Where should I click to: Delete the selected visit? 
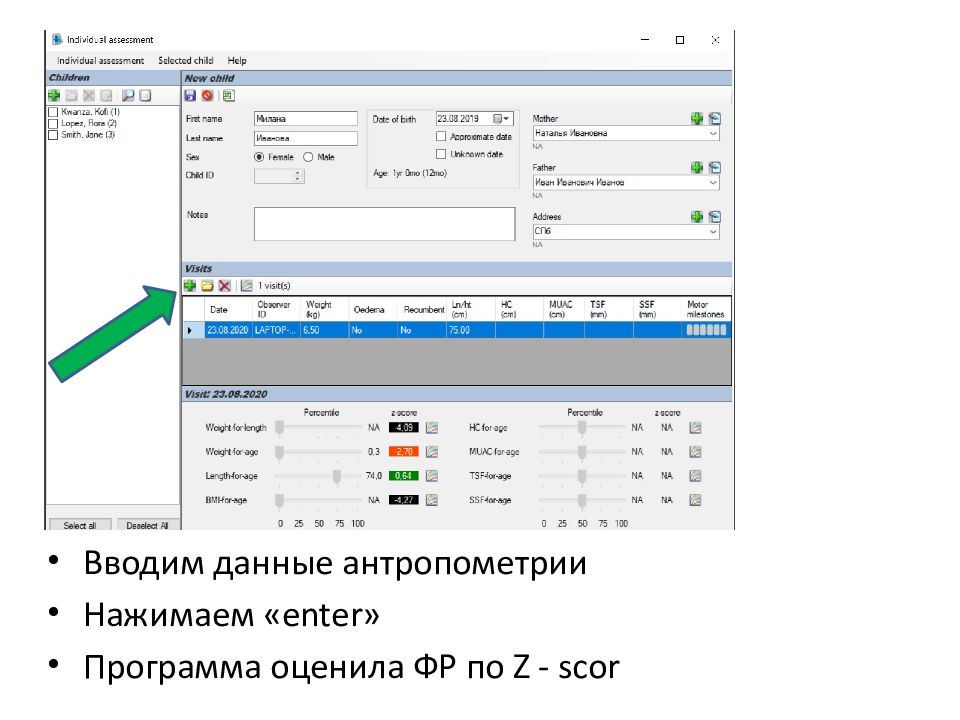225,285
